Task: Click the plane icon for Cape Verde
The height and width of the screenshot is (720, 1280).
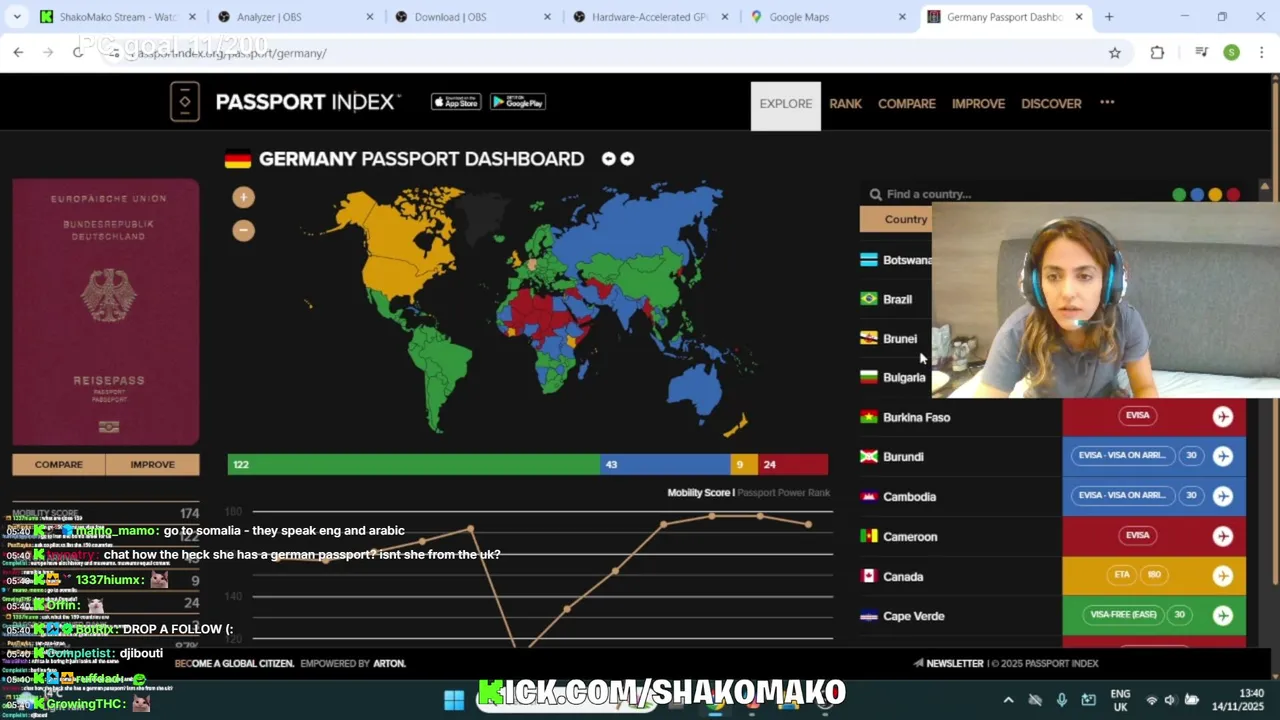Action: pos(1222,615)
